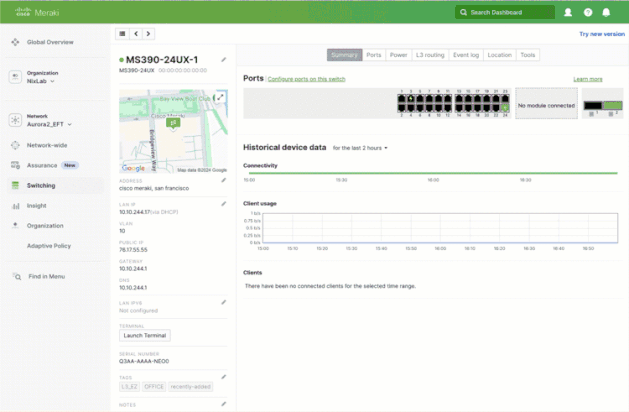
Task: Click switch port 24 on diagram
Action: tap(506, 106)
